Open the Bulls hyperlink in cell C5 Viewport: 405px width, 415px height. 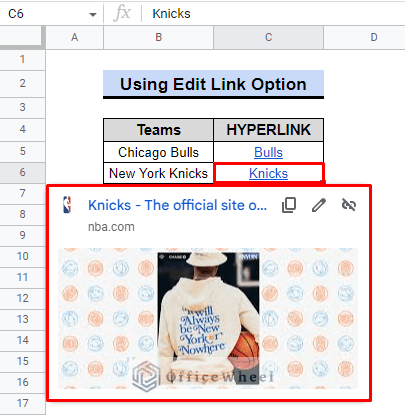(x=268, y=152)
